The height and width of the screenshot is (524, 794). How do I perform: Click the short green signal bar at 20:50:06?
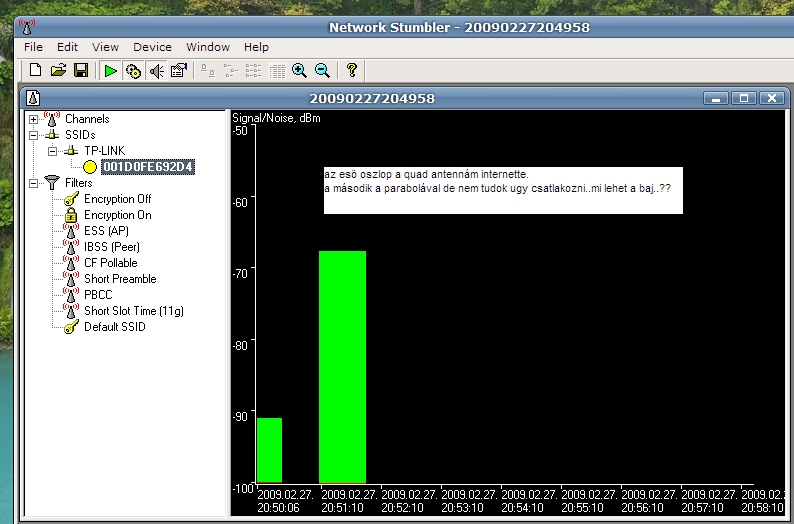click(x=269, y=450)
